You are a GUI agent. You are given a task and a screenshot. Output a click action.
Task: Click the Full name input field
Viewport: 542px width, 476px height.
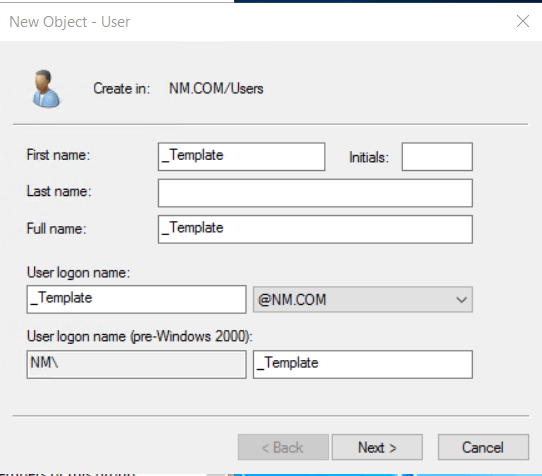pyautogui.click(x=315, y=229)
